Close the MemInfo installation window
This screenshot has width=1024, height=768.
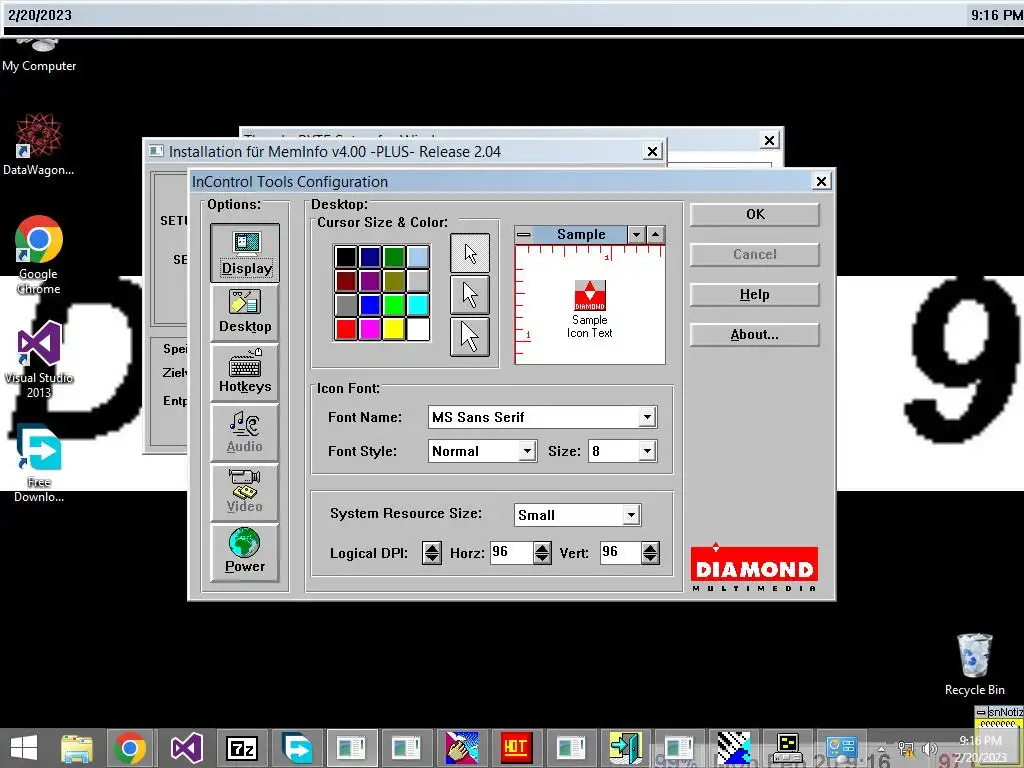pos(652,152)
